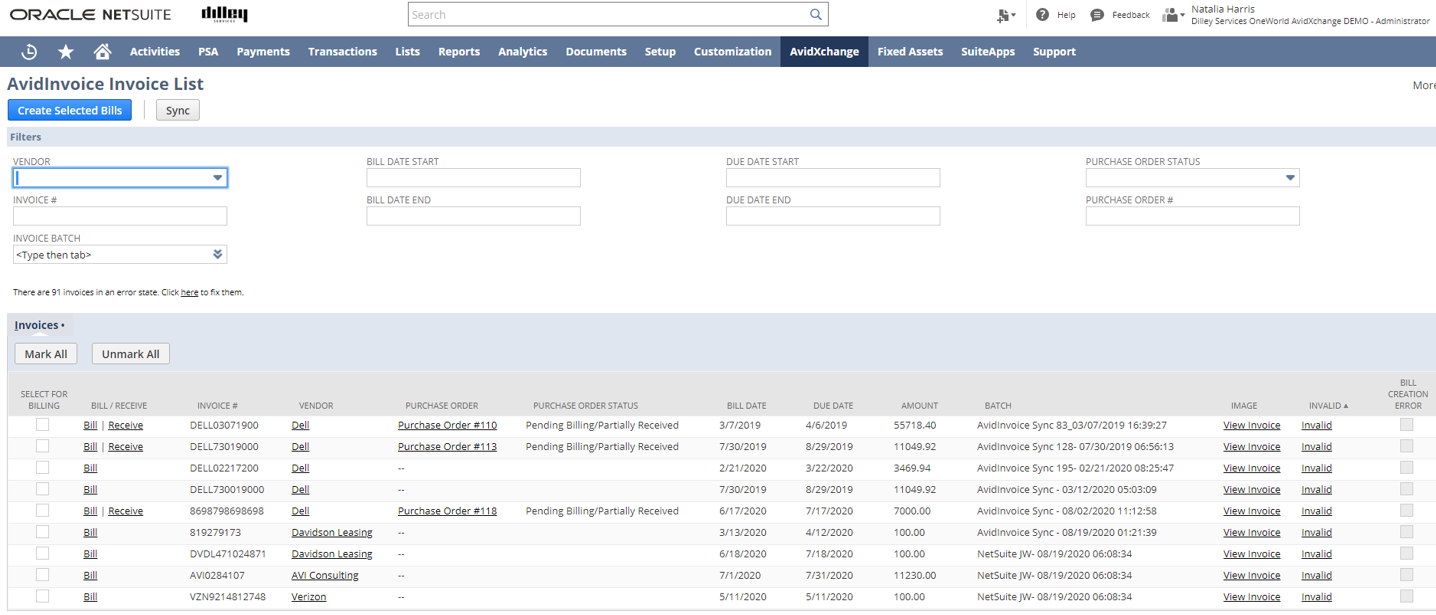1436x615 pixels.
Task: Follow the 'here' link to fix errors
Action: pyautogui.click(x=189, y=293)
